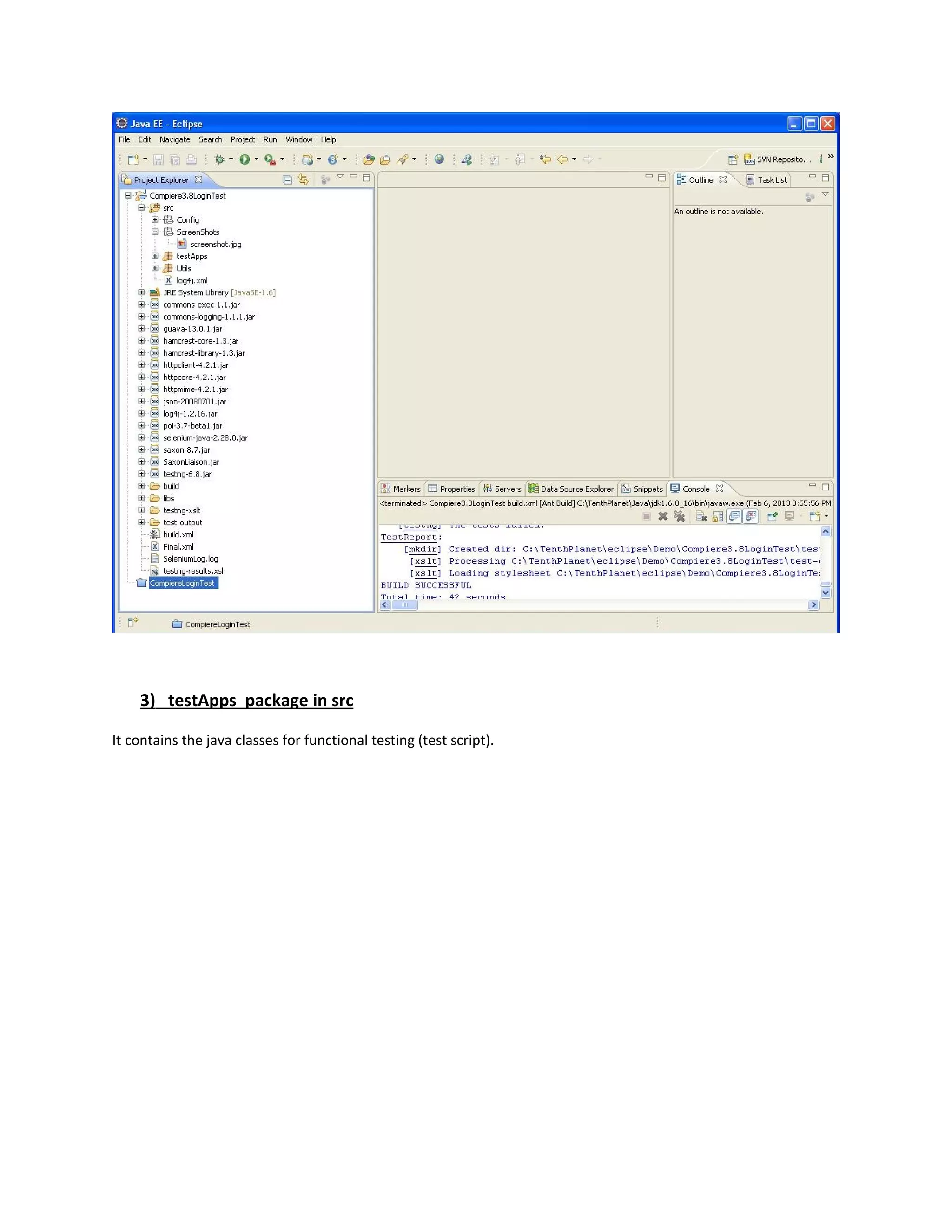Switch to the Snippets tab
Image resolution: width=952 pixels, height=1232 pixels.
[x=642, y=489]
